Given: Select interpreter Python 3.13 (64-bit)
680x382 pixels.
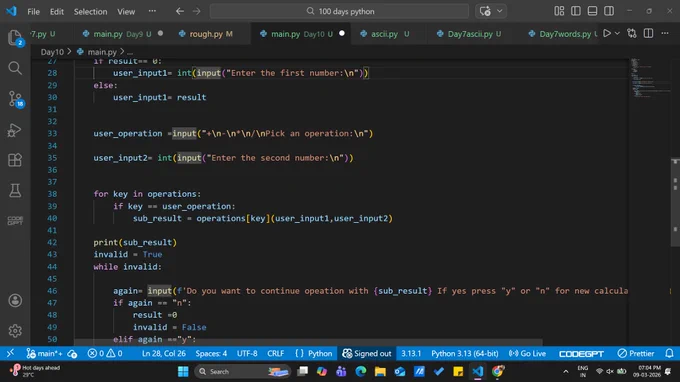Looking at the screenshot, I should click(464, 353).
